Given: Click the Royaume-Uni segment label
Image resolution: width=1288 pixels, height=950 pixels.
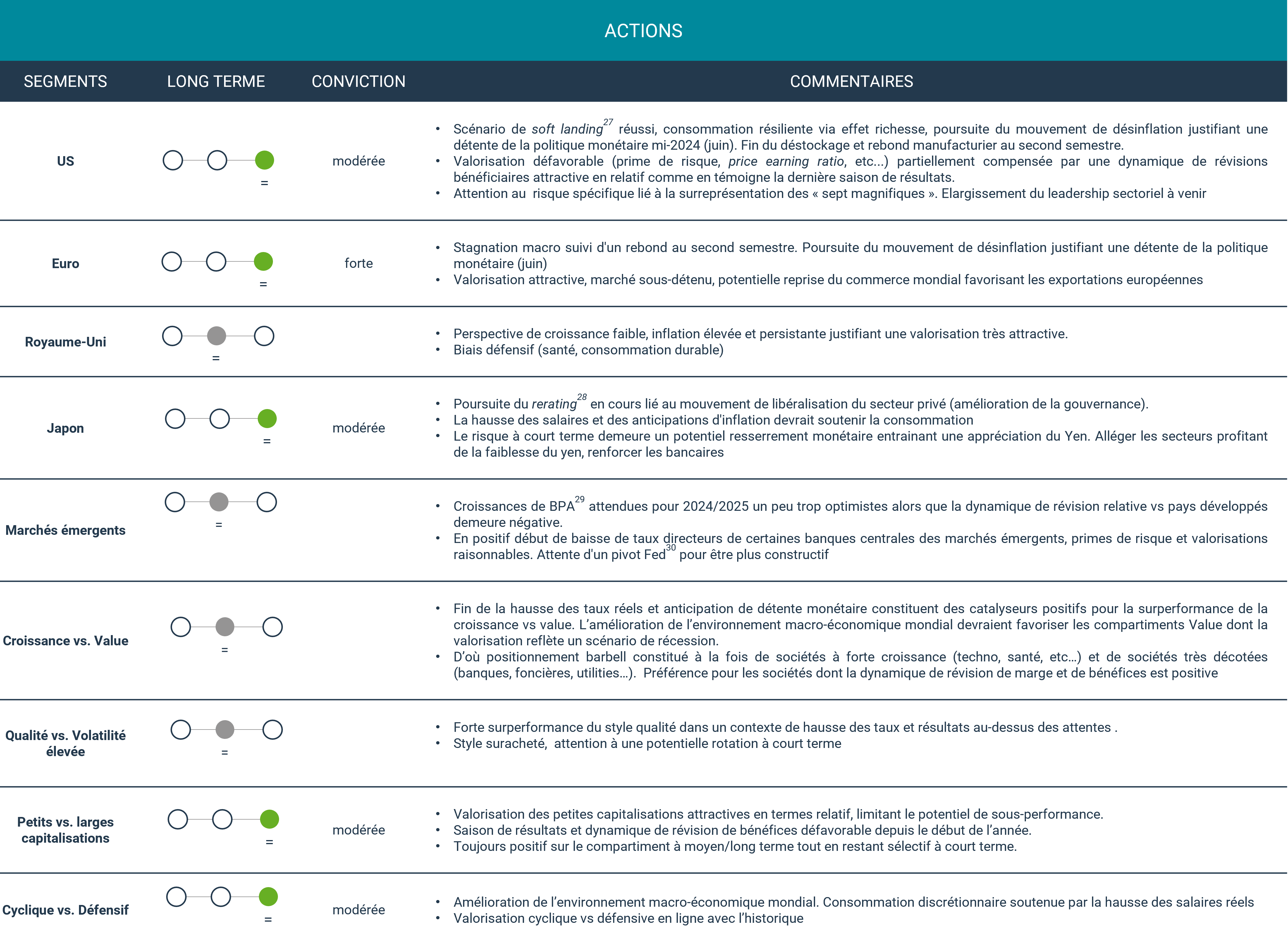Looking at the screenshot, I should click(65, 342).
